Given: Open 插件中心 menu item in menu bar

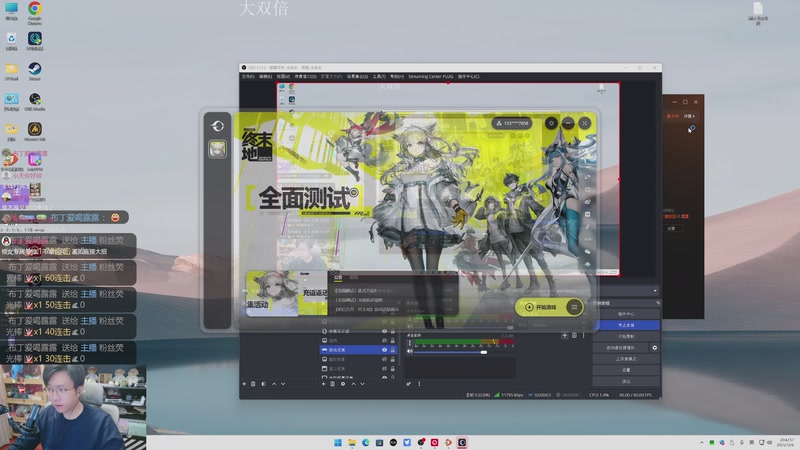Looking at the screenshot, I should click(468, 77).
